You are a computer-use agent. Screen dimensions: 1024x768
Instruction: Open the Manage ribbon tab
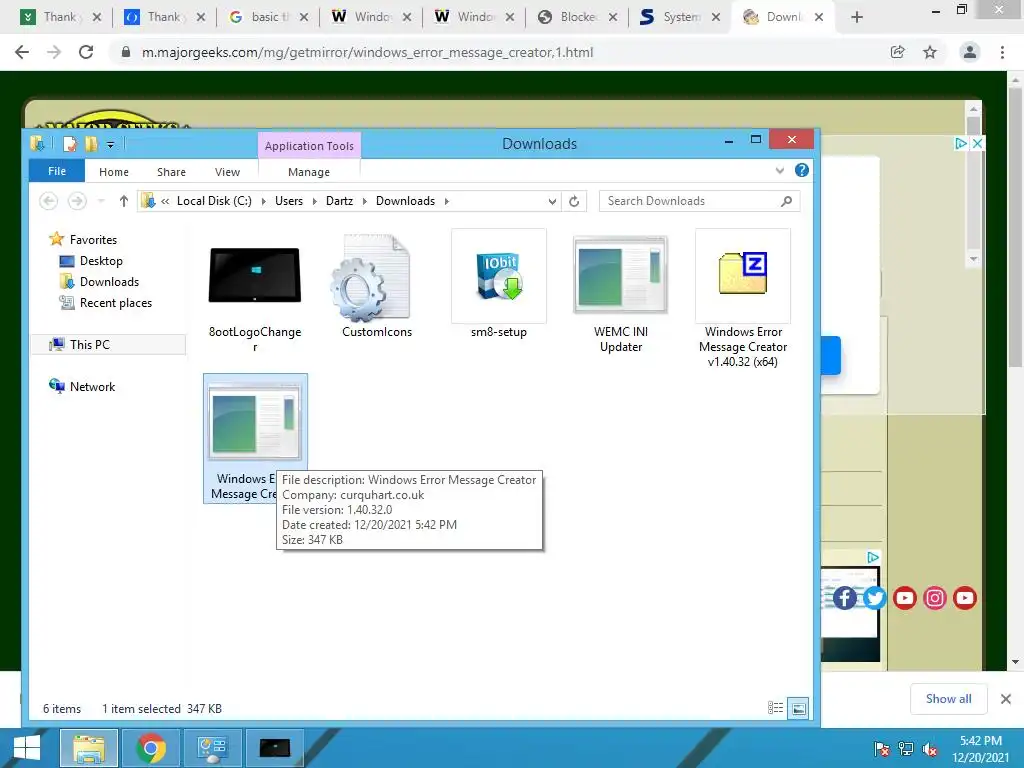(309, 172)
